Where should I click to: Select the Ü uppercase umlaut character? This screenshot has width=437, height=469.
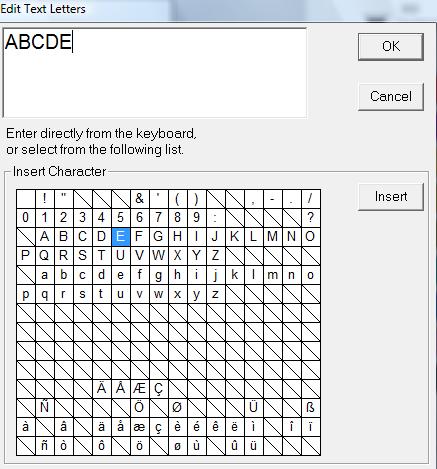254,408
